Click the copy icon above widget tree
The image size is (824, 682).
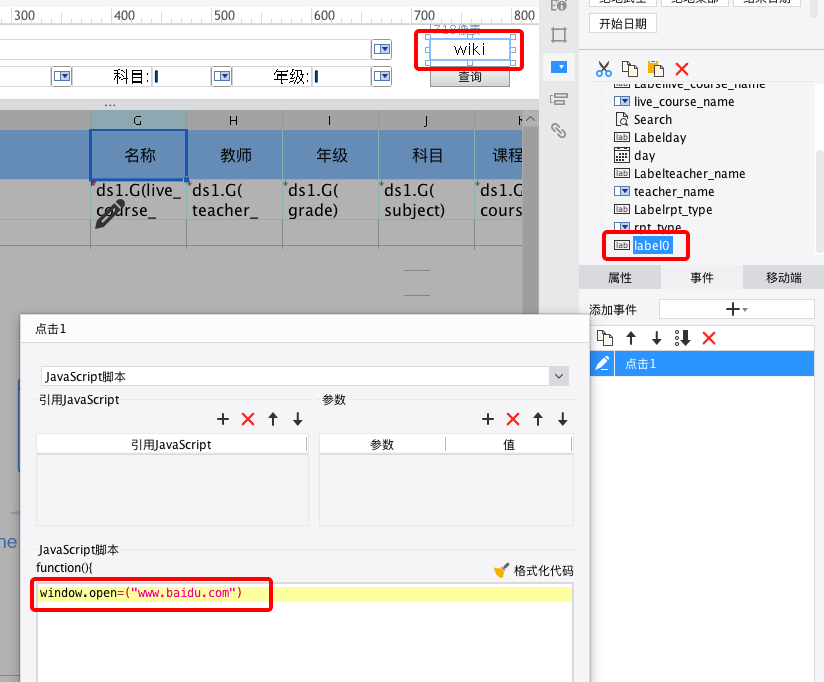point(630,69)
